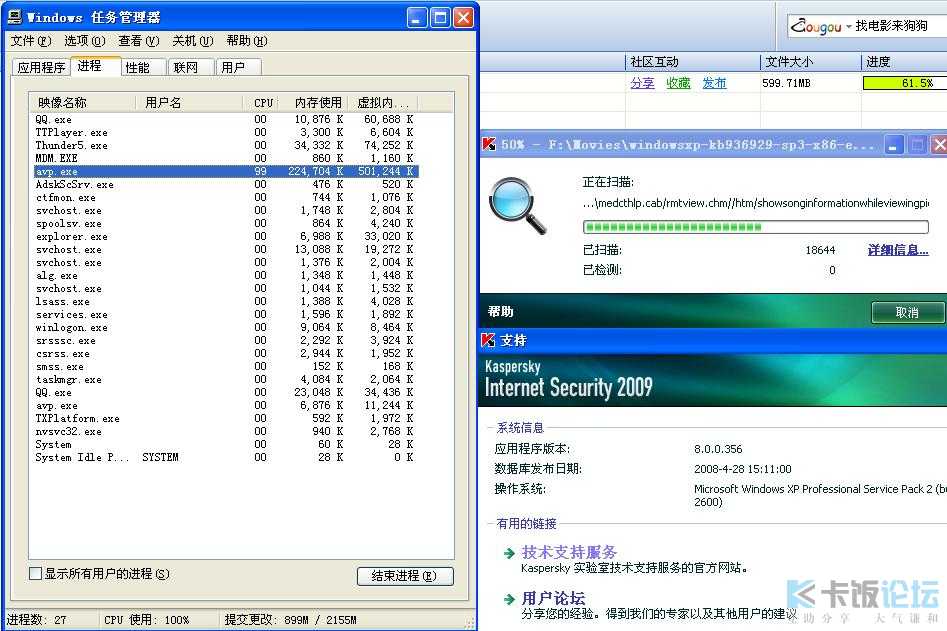
Task: Select the System Idle P... process row
Action: (225, 457)
